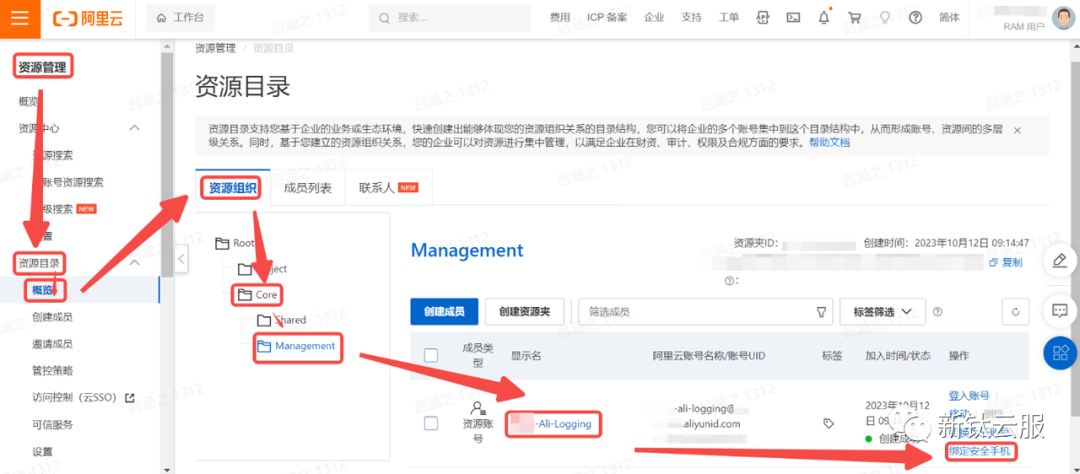Image resolution: width=1080 pixels, height=474 pixels.
Task: Open 设置 at the sidebar bottom
Action: coord(42,451)
